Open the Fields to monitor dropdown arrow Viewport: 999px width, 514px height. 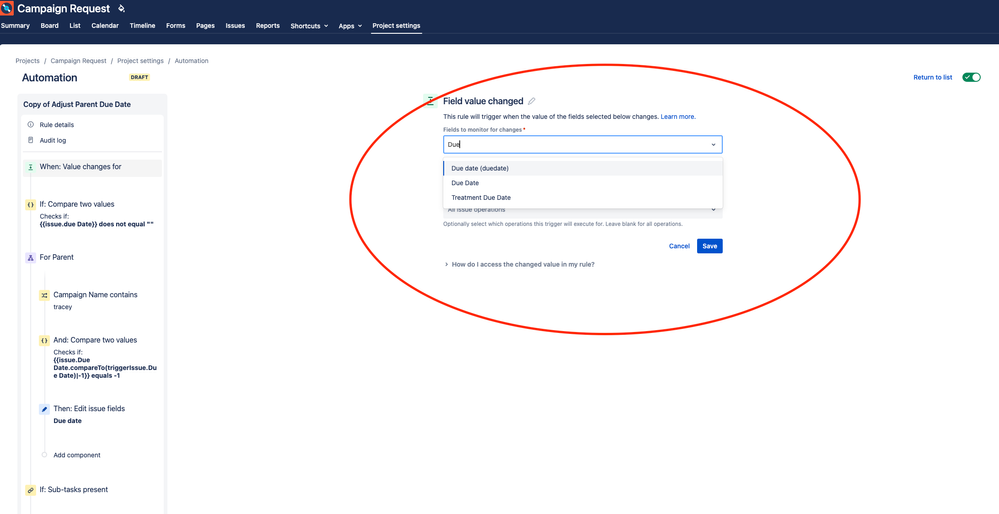713,145
